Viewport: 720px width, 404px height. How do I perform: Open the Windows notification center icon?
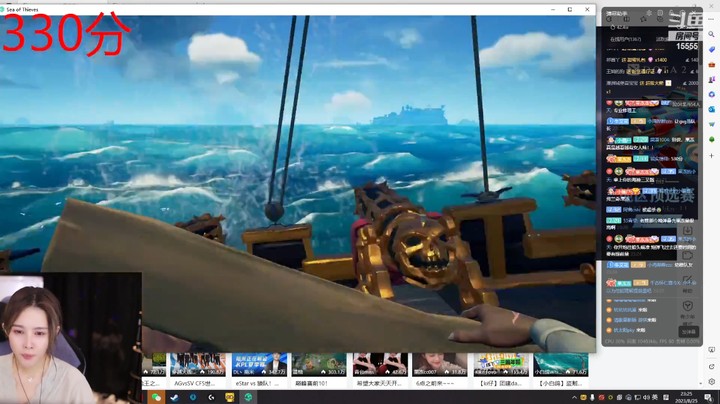[709, 398]
